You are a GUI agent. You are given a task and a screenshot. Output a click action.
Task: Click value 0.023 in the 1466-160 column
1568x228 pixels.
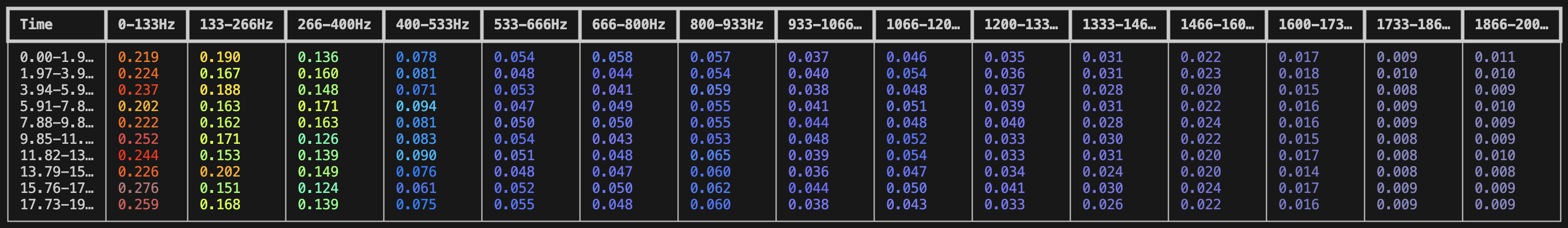pyautogui.click(x=1201, y=74)
